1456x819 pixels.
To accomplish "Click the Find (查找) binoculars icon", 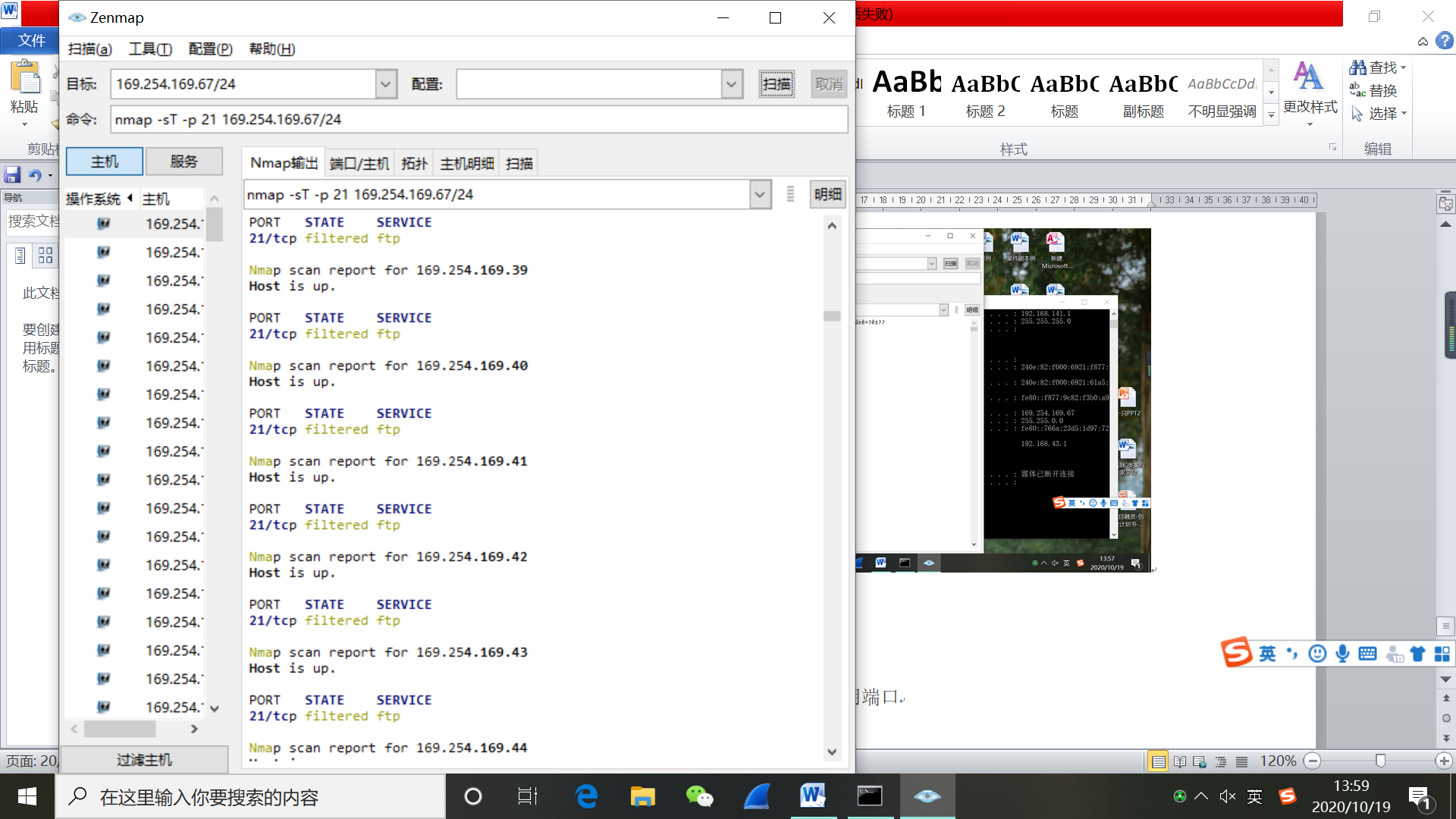I will (x=1357, y=67).
